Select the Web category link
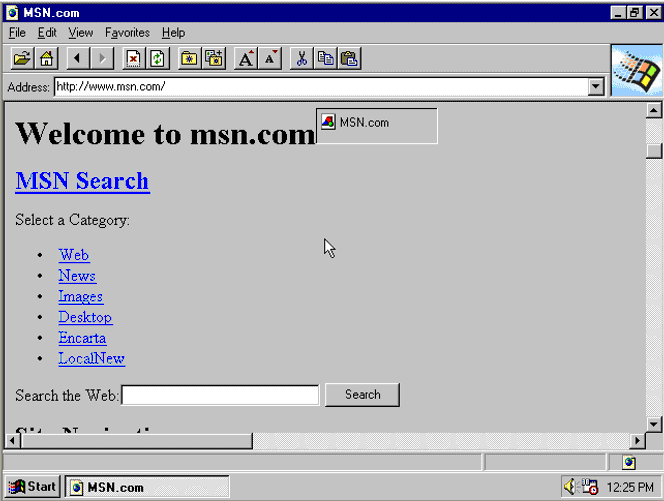 click(x=74, y=255)
